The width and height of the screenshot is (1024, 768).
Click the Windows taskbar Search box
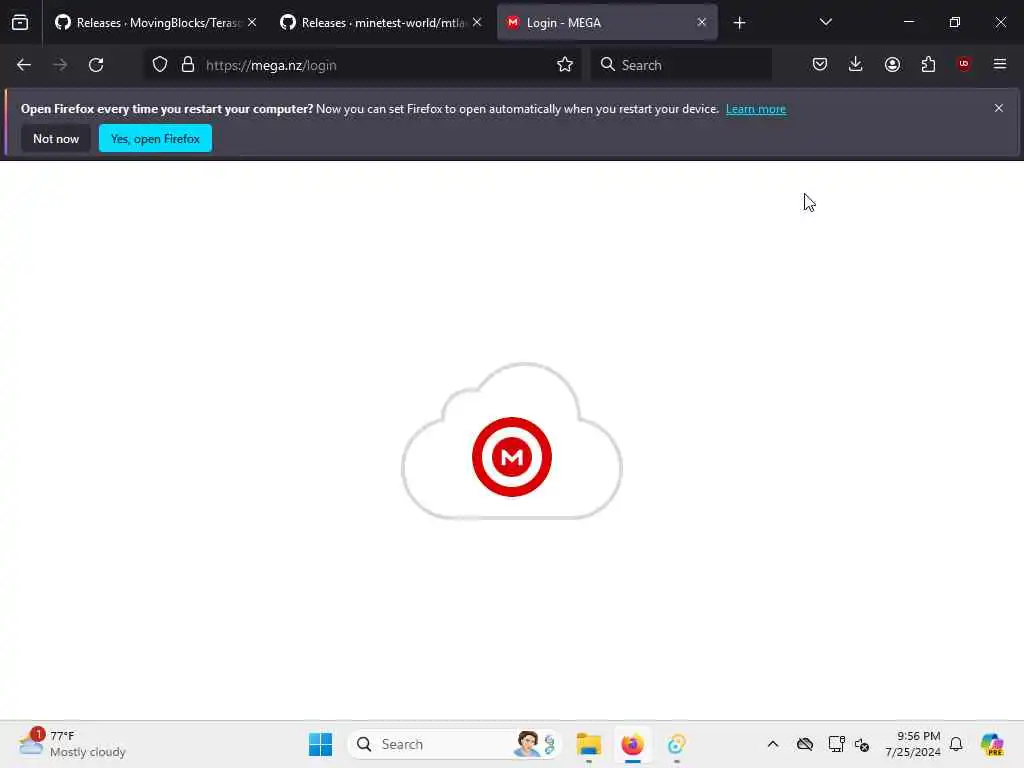click(x=455, y=744)
